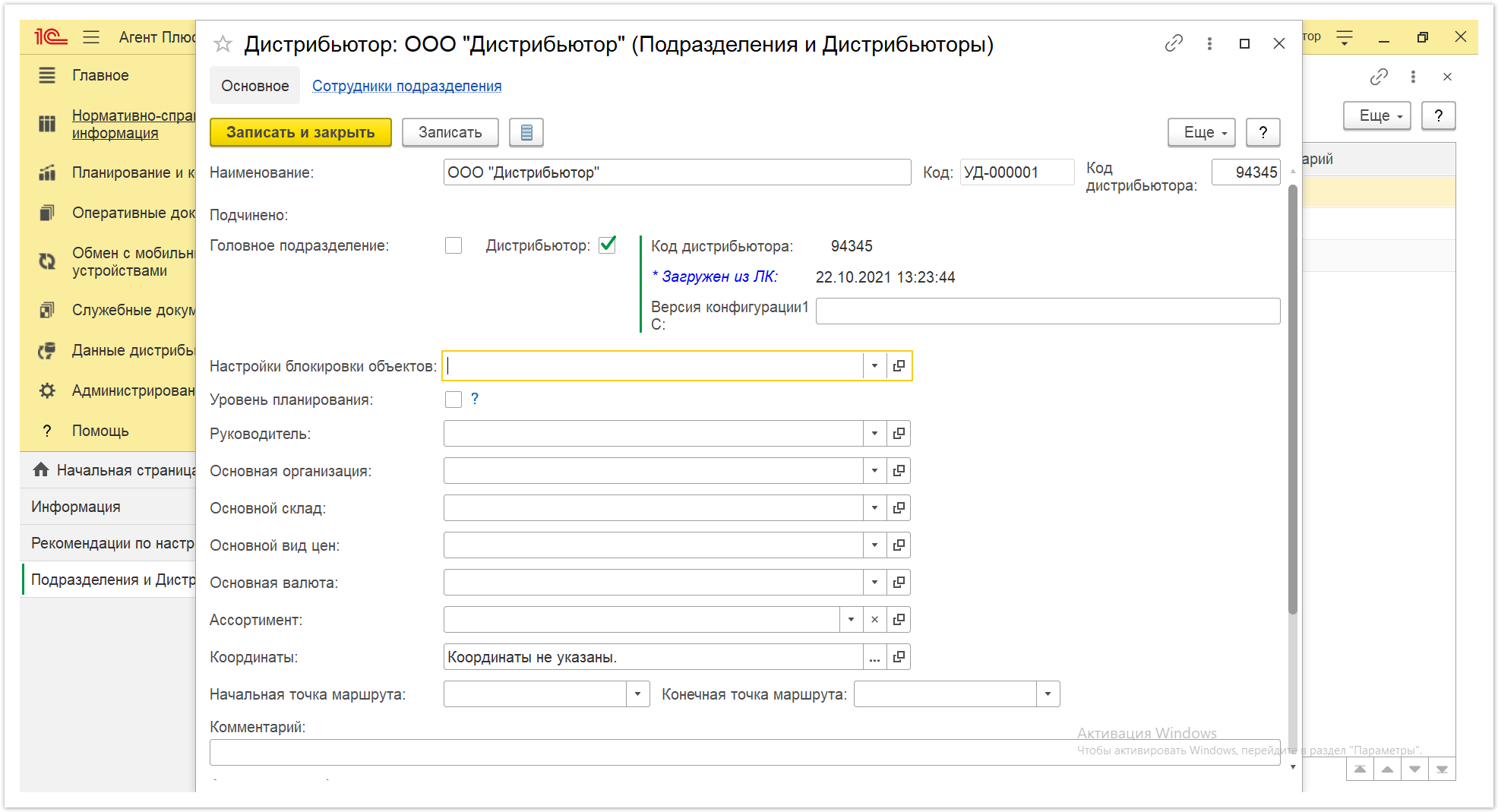
Task: Click the Записать и закрыть button
Action: (301, 132)
